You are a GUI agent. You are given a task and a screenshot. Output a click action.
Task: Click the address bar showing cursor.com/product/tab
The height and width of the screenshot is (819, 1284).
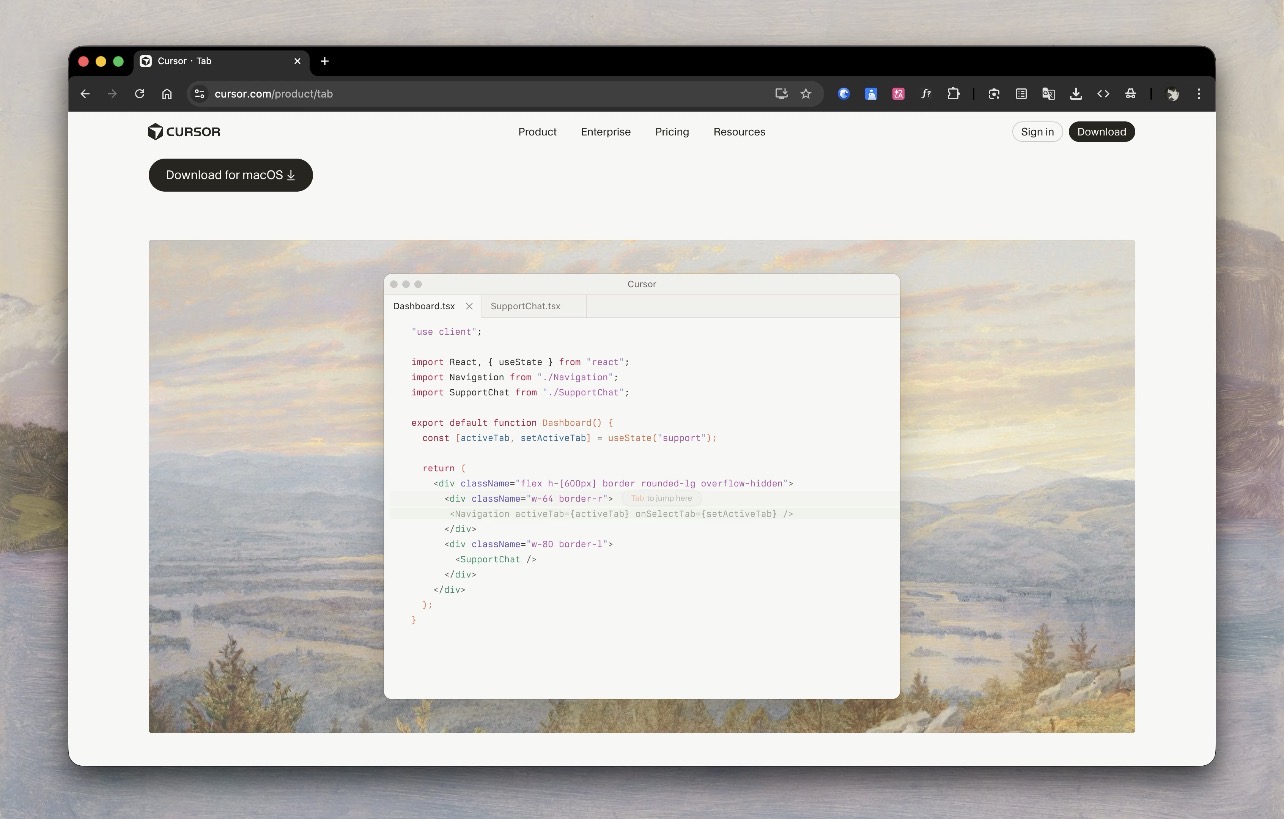click(x=480, y=94)
